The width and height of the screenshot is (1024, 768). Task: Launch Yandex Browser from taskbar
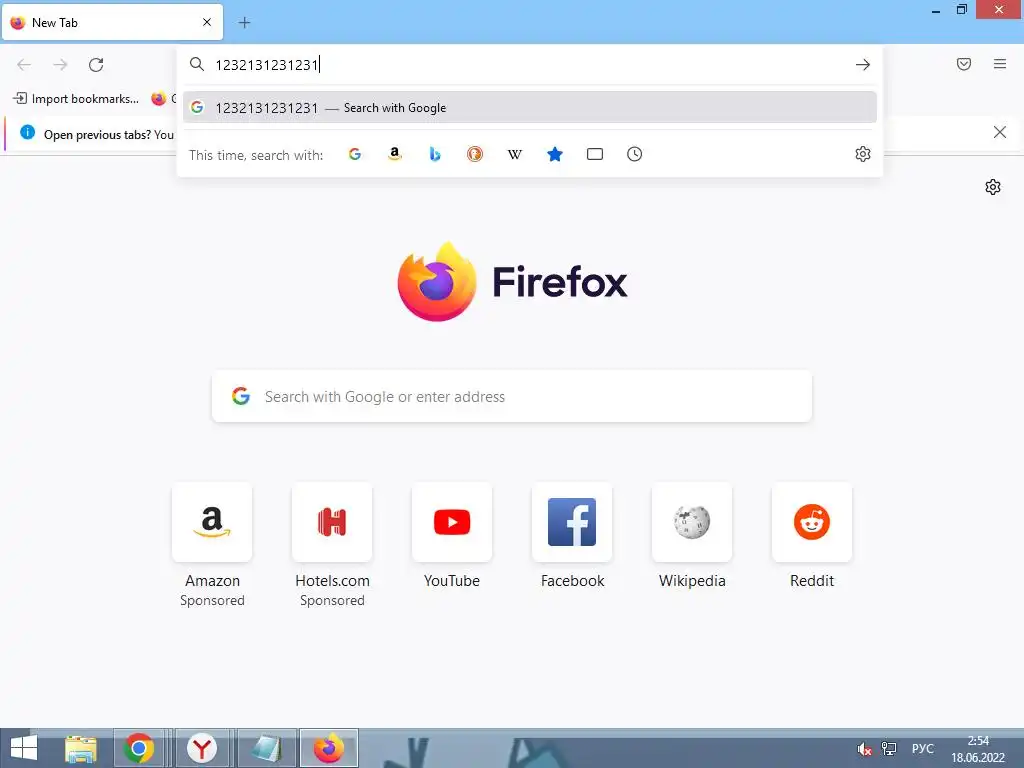[x=202, y=748]
